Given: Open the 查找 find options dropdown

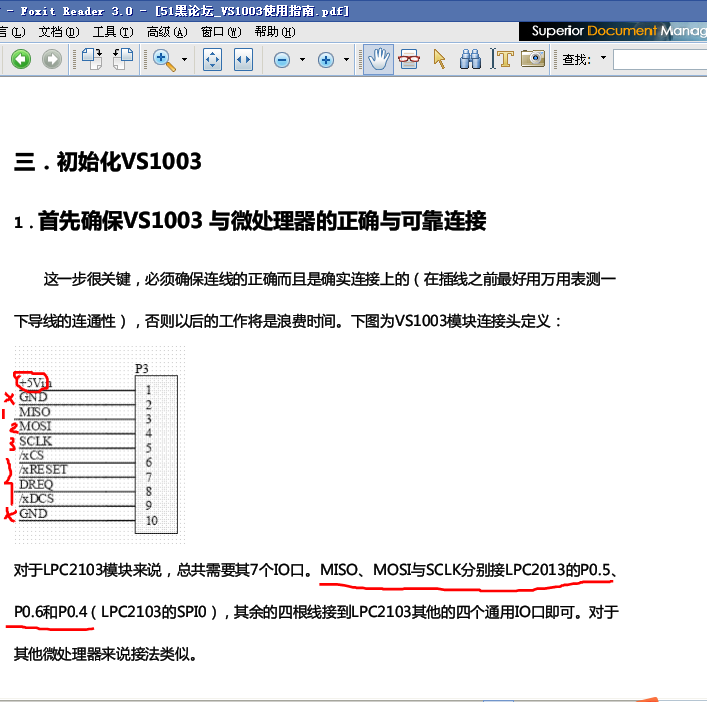Looking at the screenshot, I should click(x=603, y=58).
